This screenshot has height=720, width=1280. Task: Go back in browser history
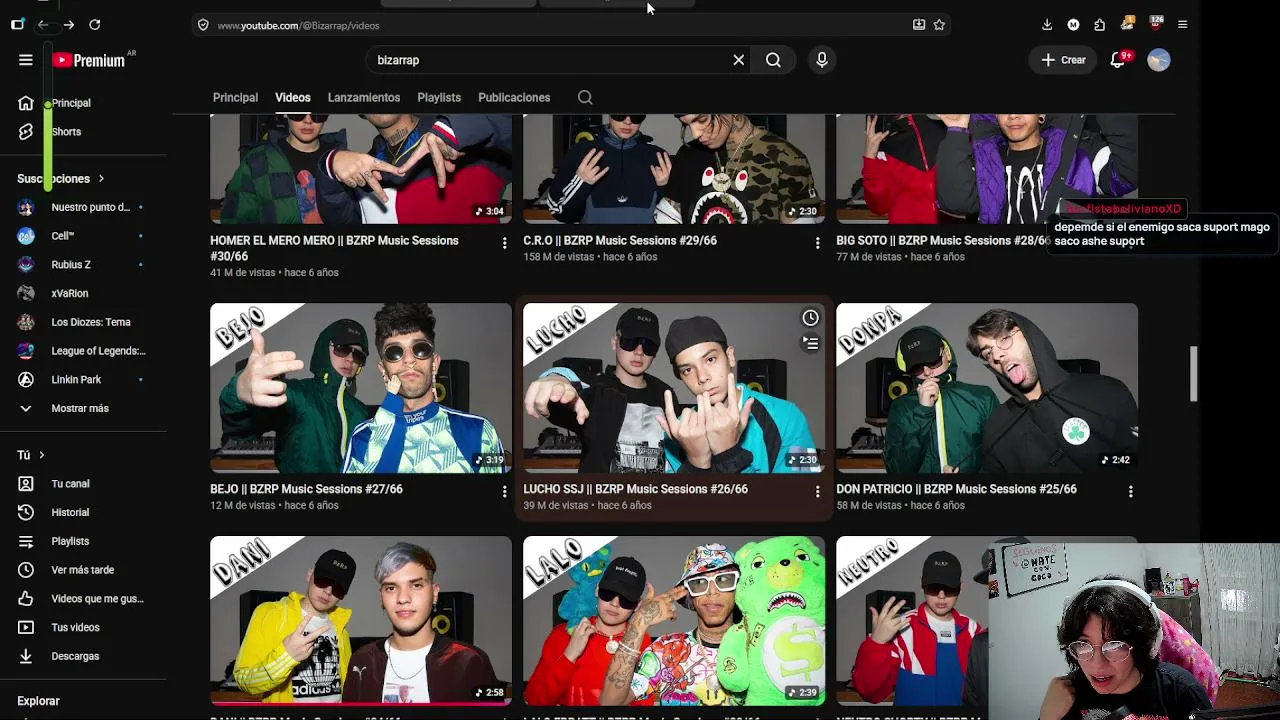(43, 24)
